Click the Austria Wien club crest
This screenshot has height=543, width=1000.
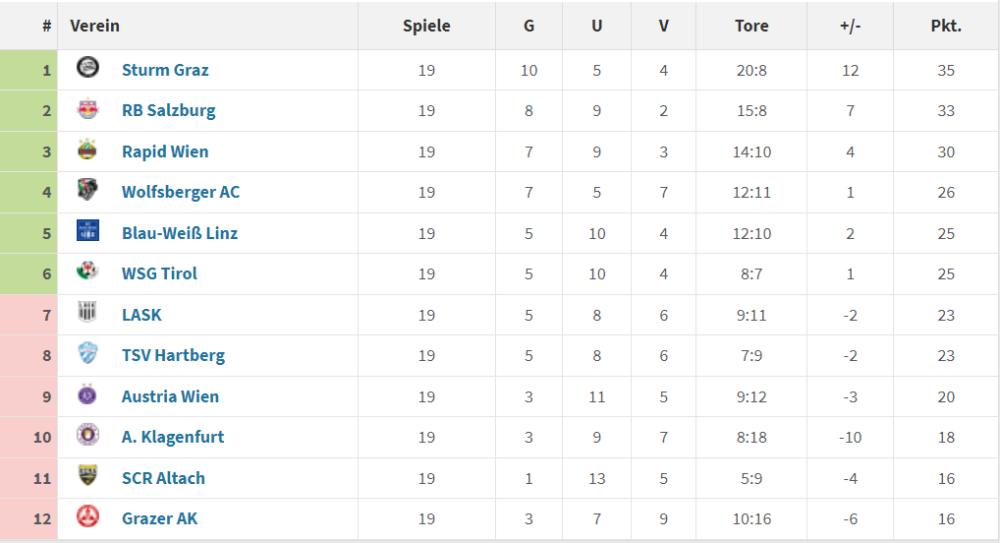88,395
